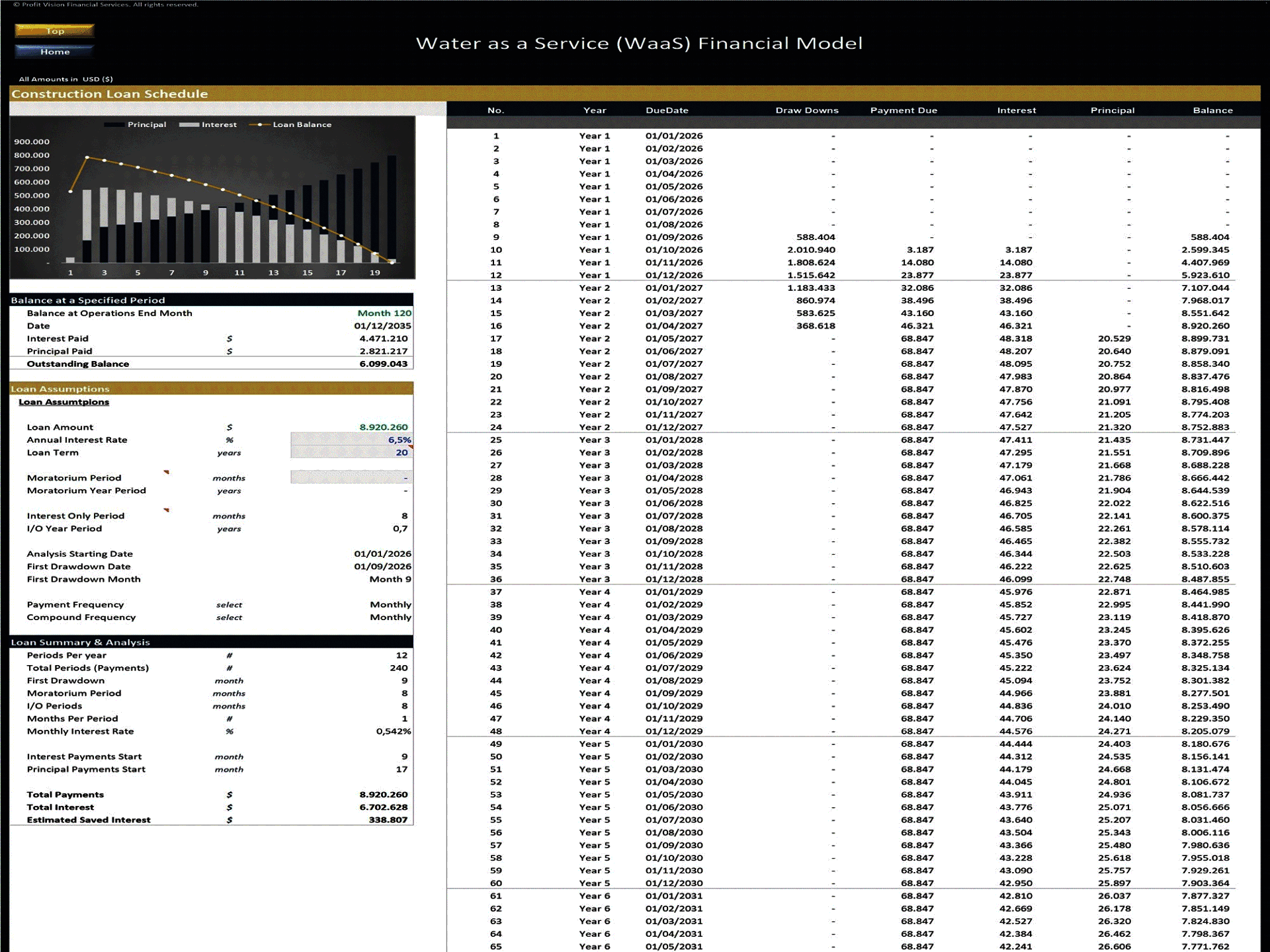The width and height of the screenshot is (1270, 952).
Task: Click the Total Interest value 6.702.628
Action: point(384,807)
